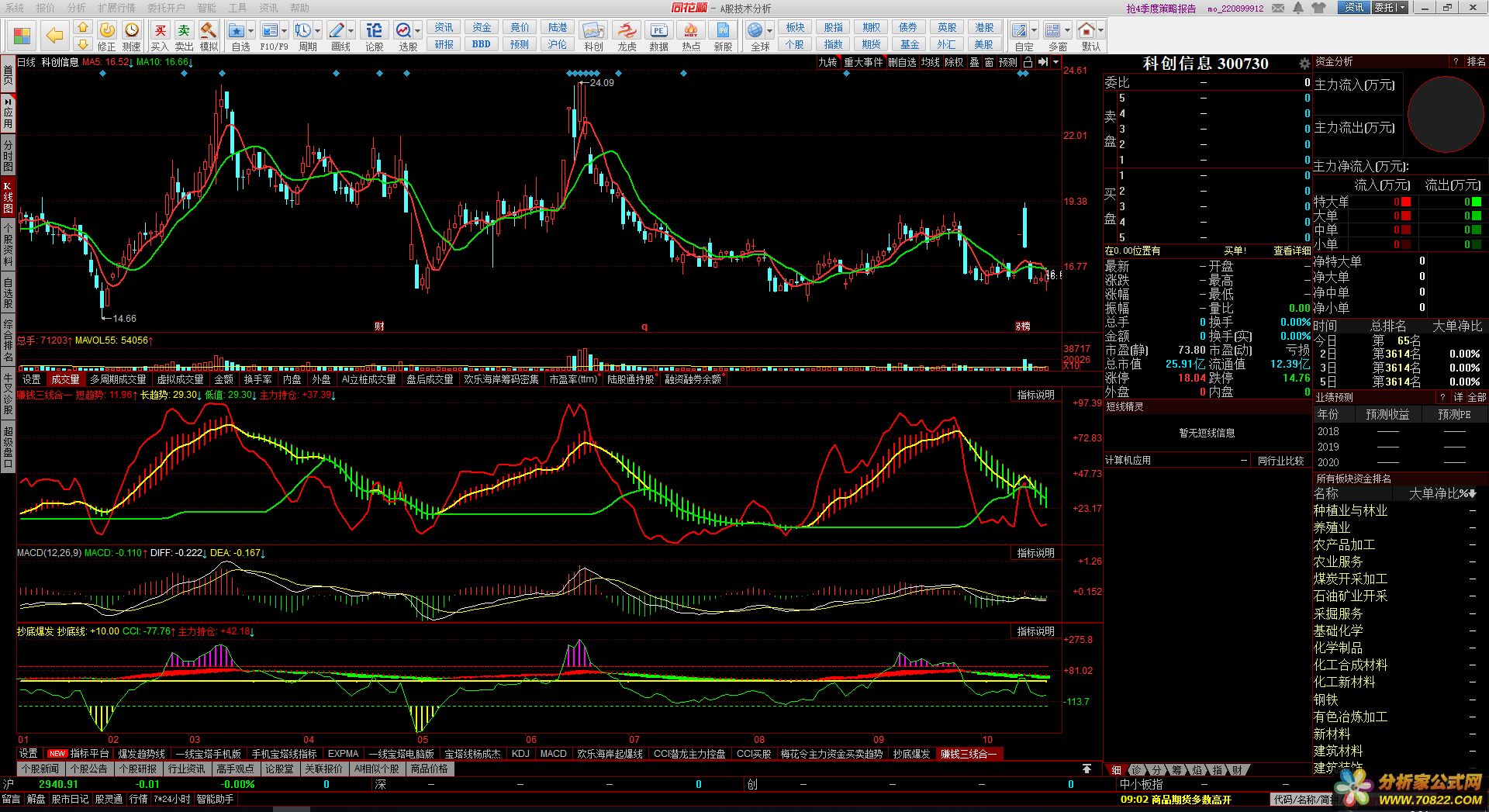Image resolution: width=1489 pixels, height=812 pixels.
Task: Open the stock panel settings gear
Action: click(1304, 64)
